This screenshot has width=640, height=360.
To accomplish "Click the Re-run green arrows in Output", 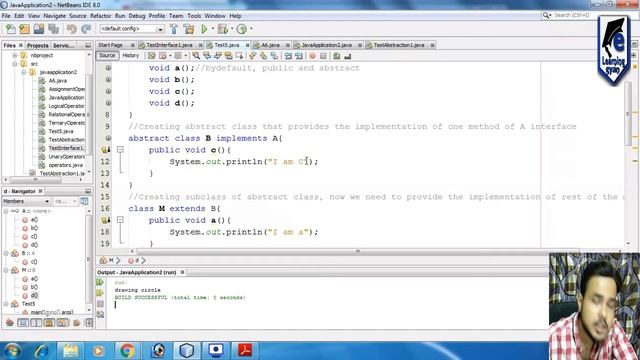I will (100, 282).
